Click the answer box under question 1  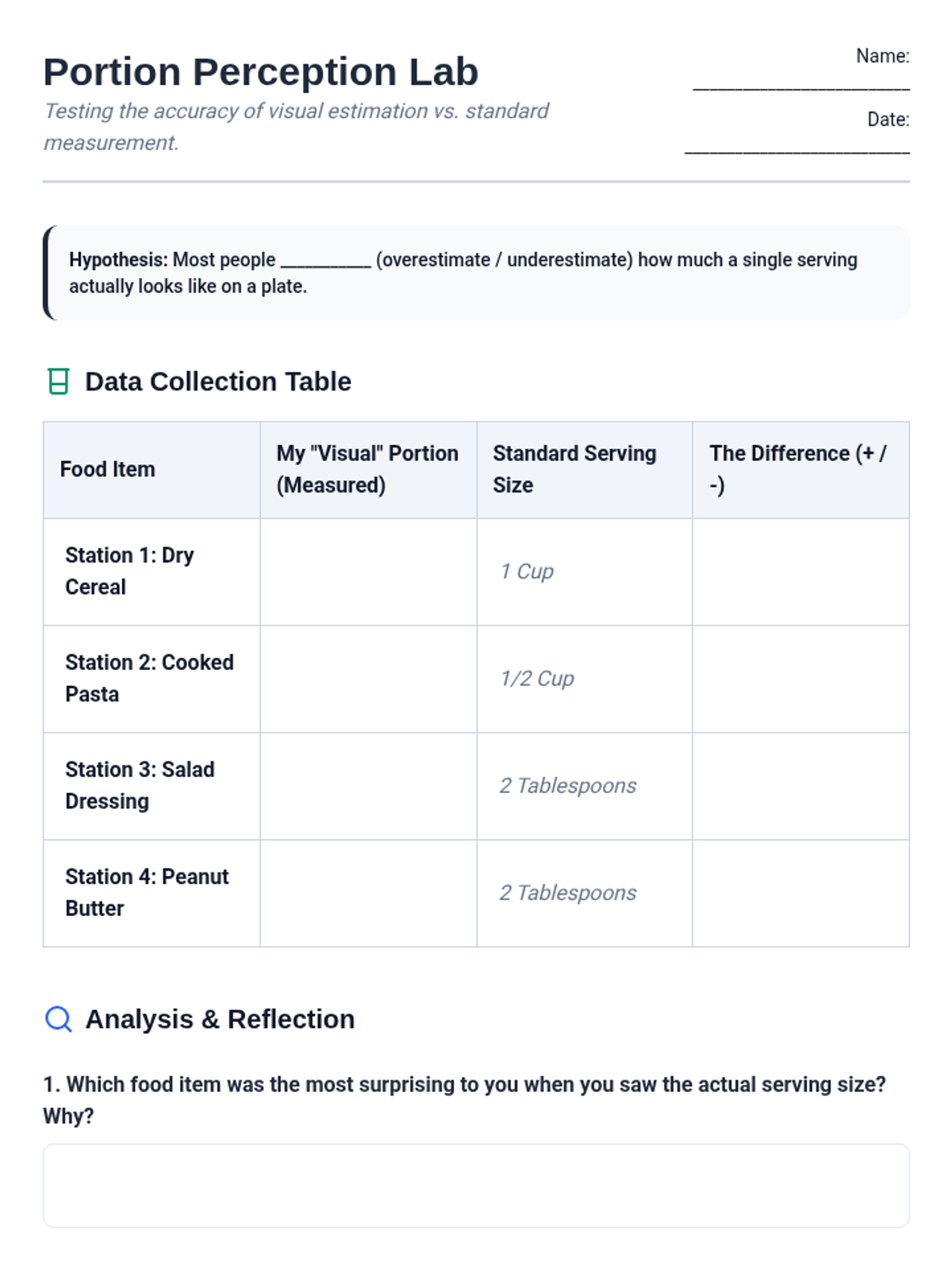coord(476,1185)
